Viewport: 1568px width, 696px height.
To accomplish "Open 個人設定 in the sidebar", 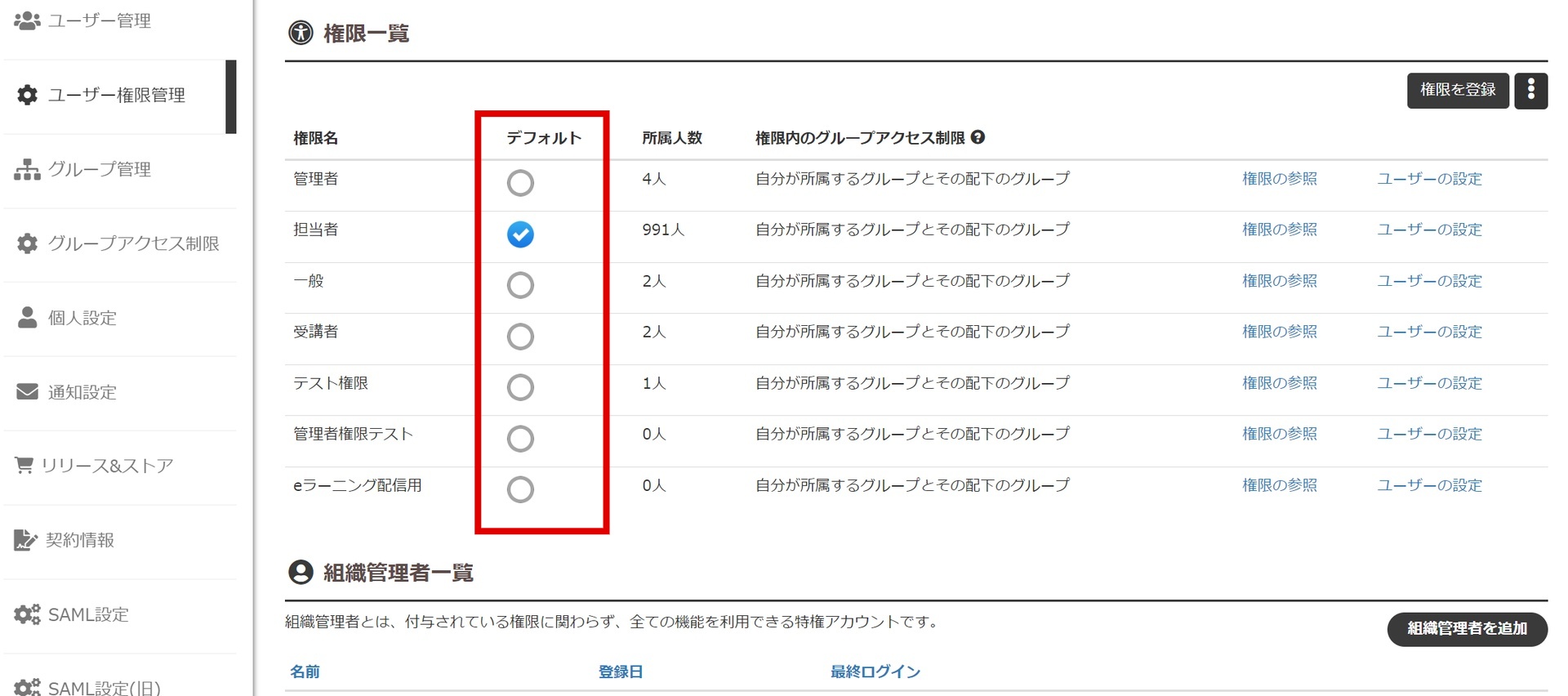I will (x=82, y=318).
